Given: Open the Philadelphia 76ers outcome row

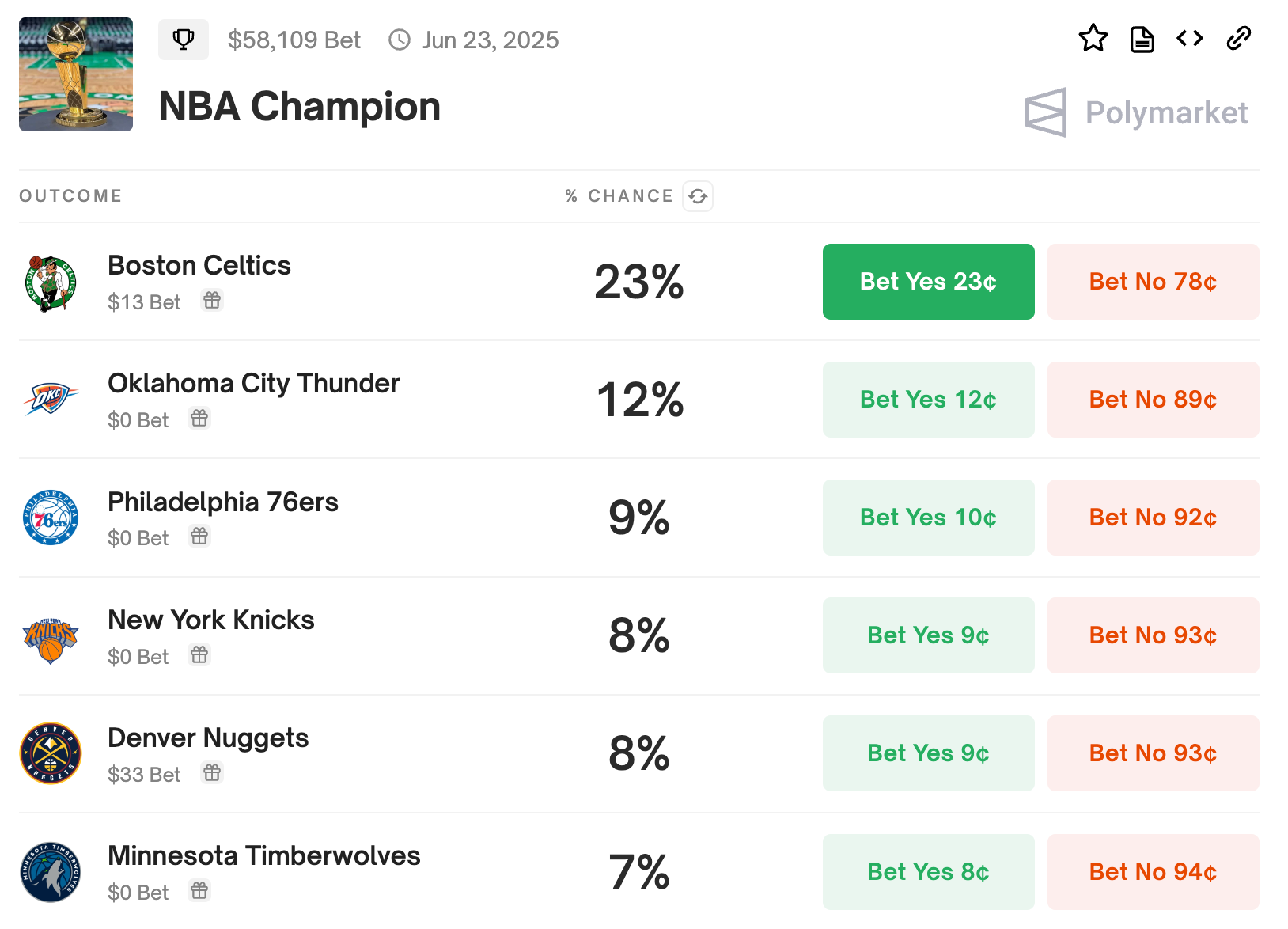Looking at the screenshot, I should click(x=223, y=502).
